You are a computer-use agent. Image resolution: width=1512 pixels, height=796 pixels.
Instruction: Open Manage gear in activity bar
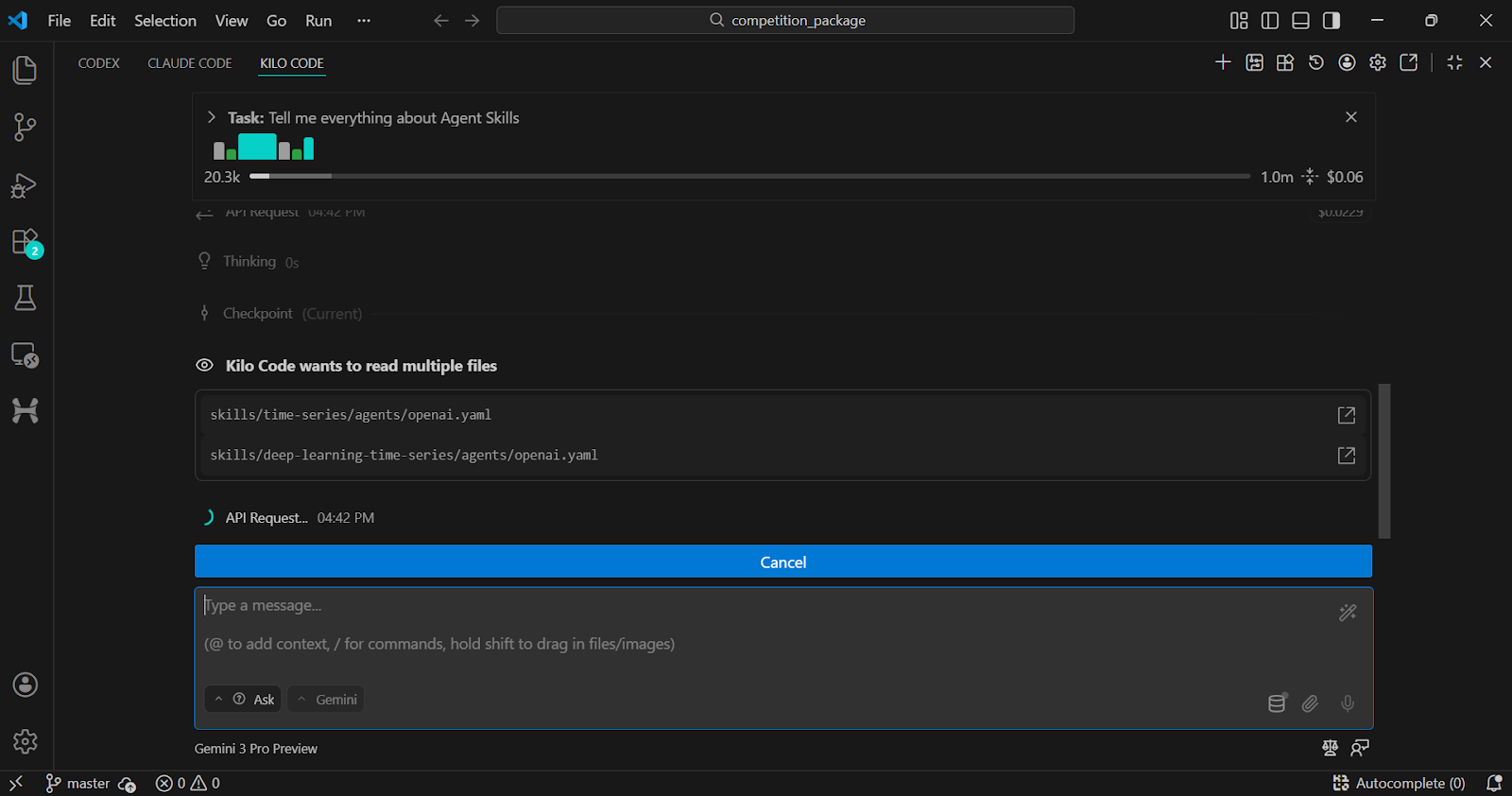26,741
